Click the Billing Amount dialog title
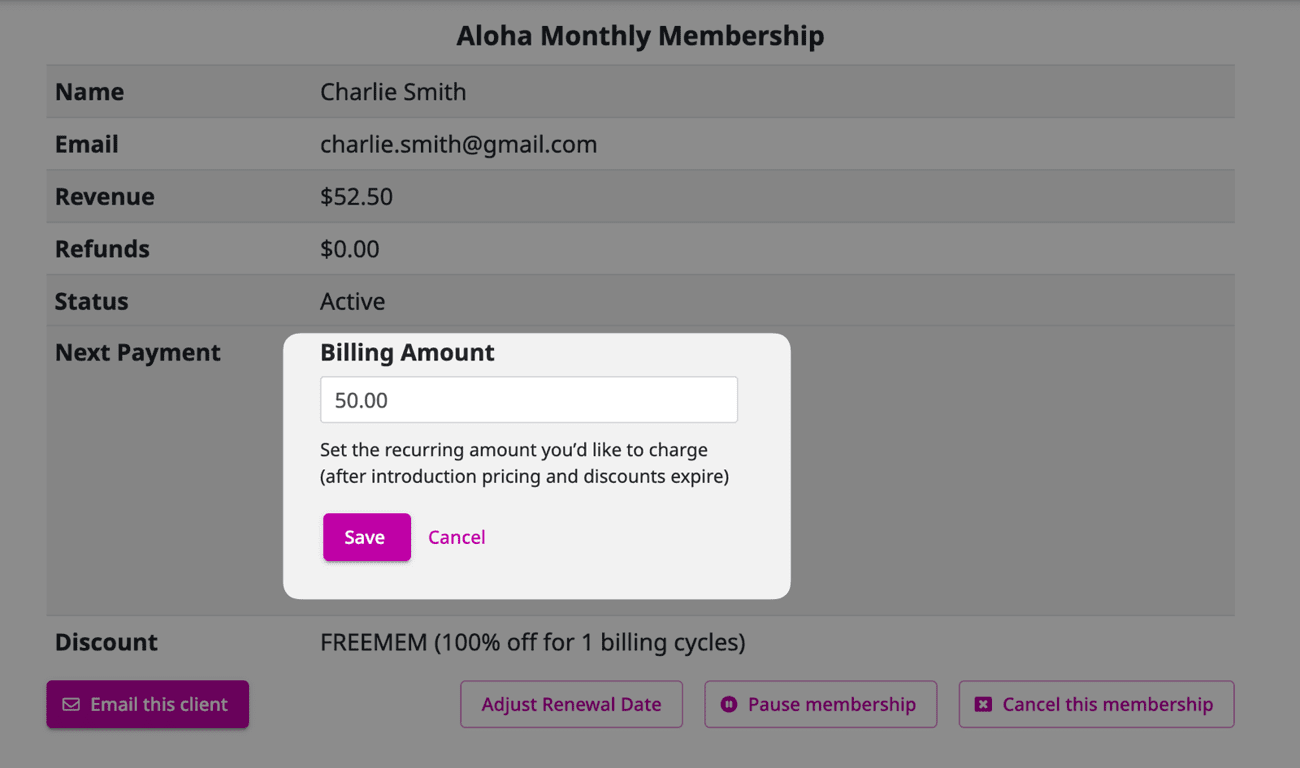 click(407, 353)
